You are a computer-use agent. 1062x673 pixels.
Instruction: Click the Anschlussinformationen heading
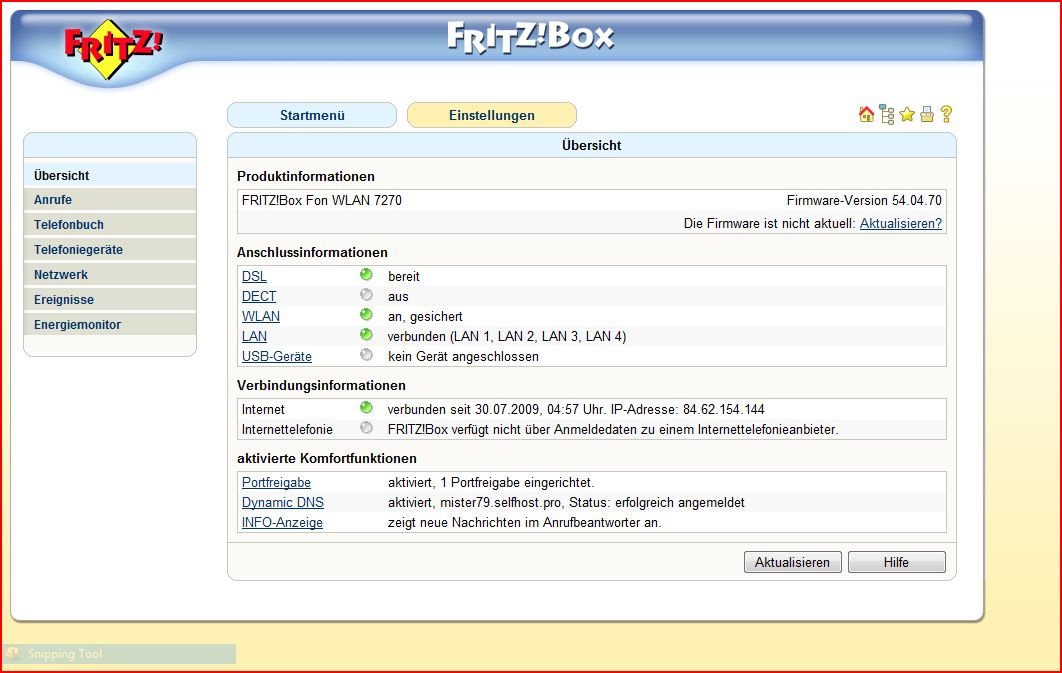tap(312, 253)
